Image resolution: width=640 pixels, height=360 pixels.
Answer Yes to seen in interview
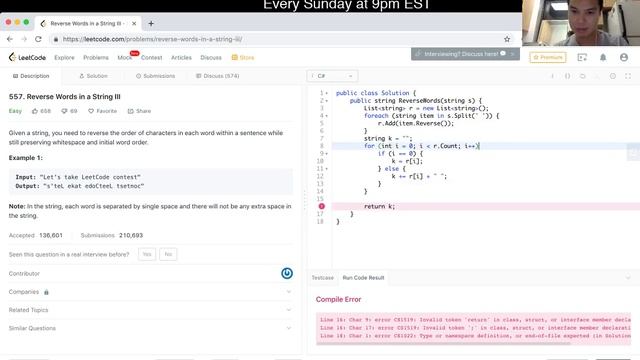coord(147,254)
